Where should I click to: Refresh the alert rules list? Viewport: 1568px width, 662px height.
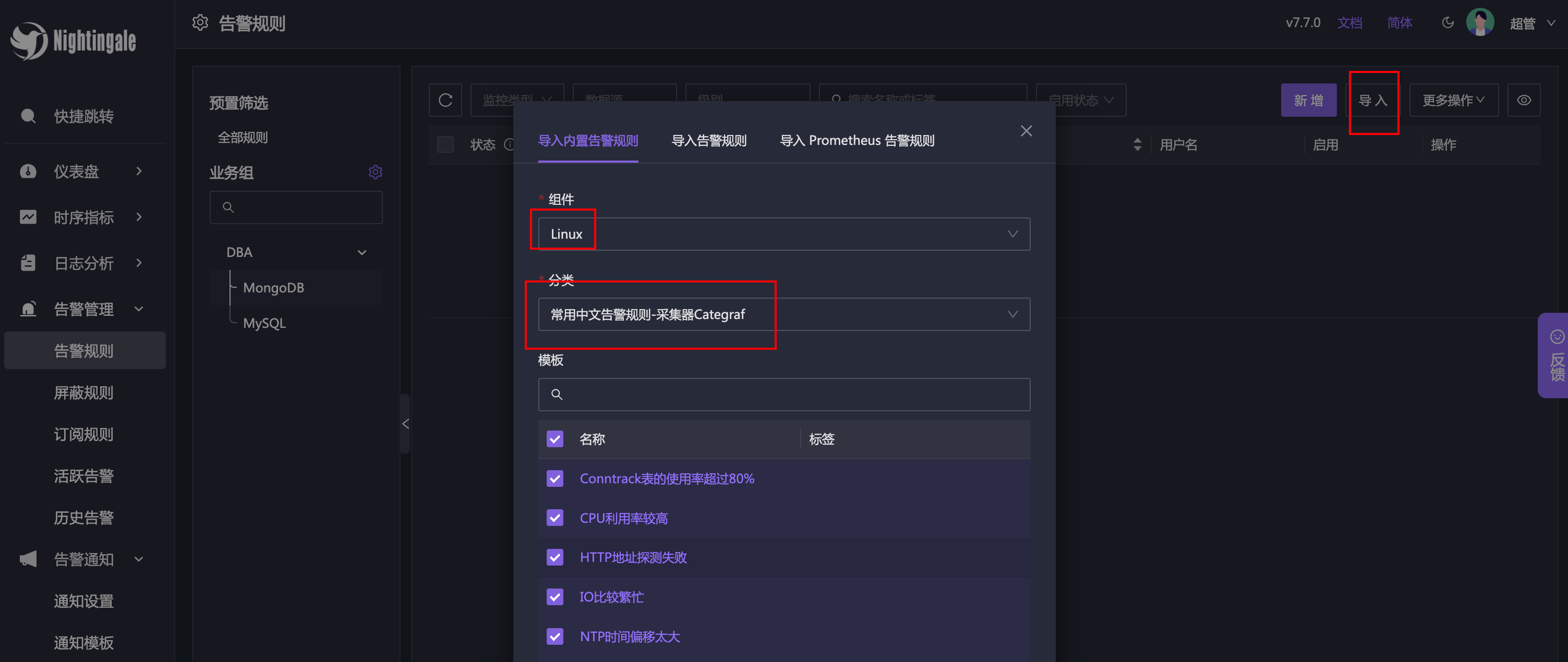445,100
